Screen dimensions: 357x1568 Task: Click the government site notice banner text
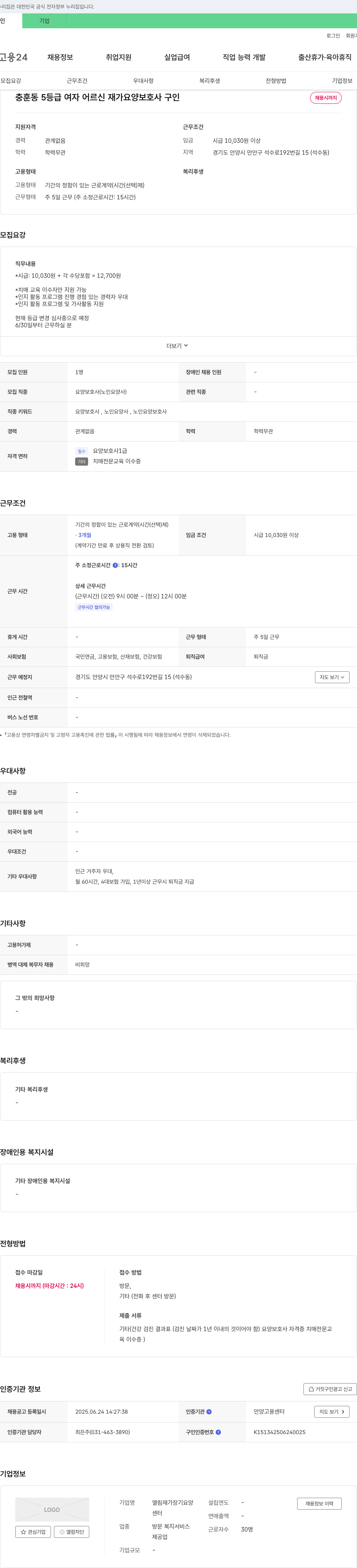tap(48, 7)
